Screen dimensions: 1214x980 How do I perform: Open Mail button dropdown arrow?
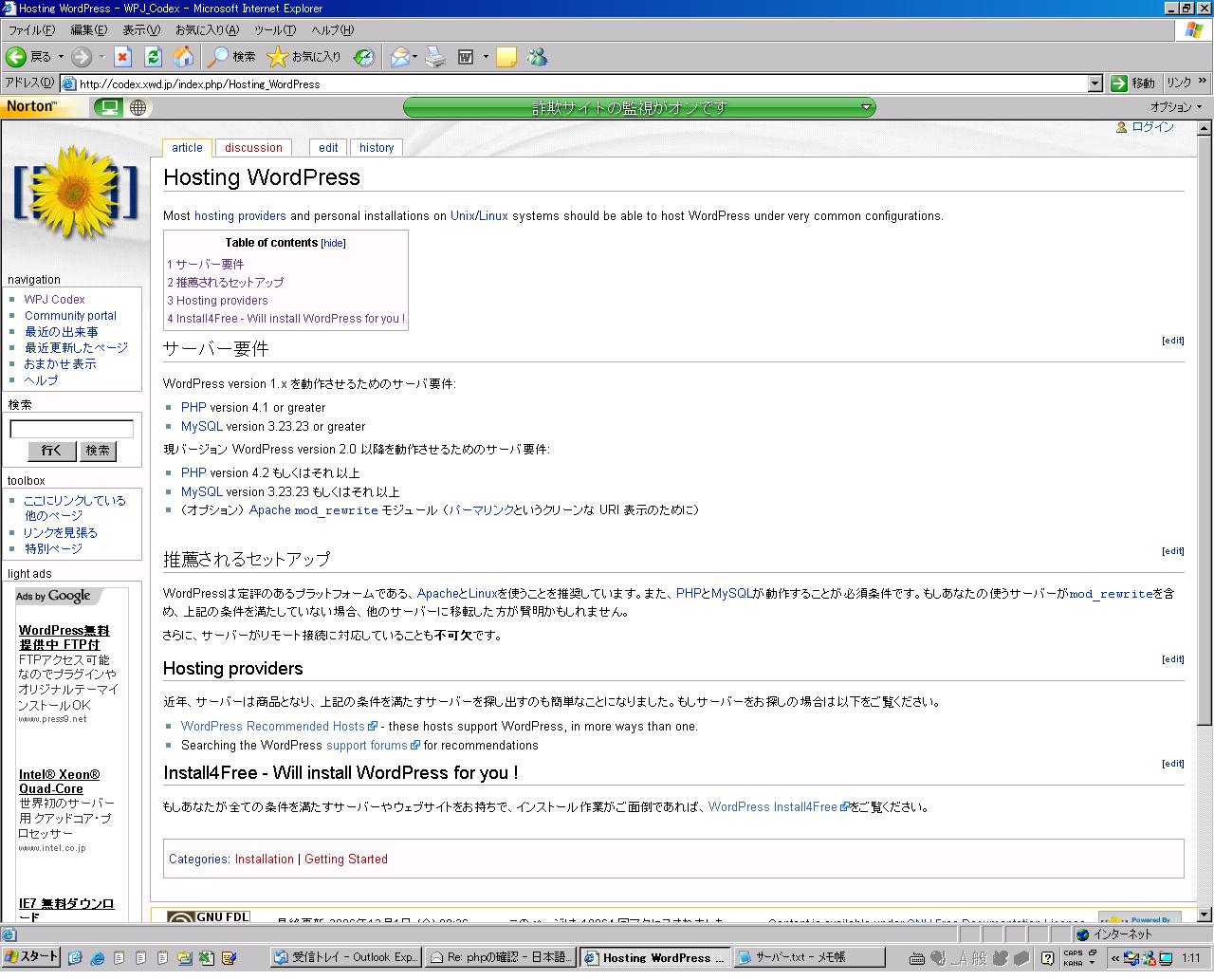tap(415, 57)
